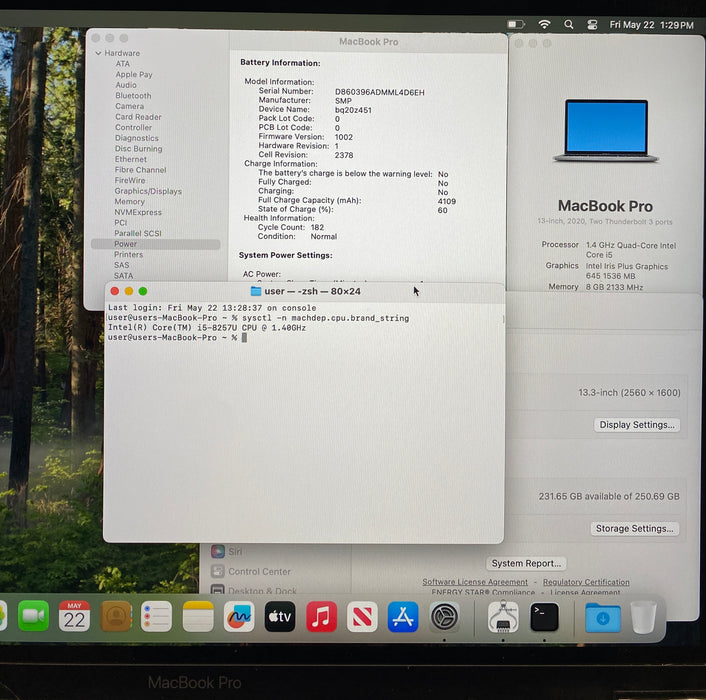Select Memory in hardware sidebar
This screenshot has height=700, width=706.
coord(129,202)
